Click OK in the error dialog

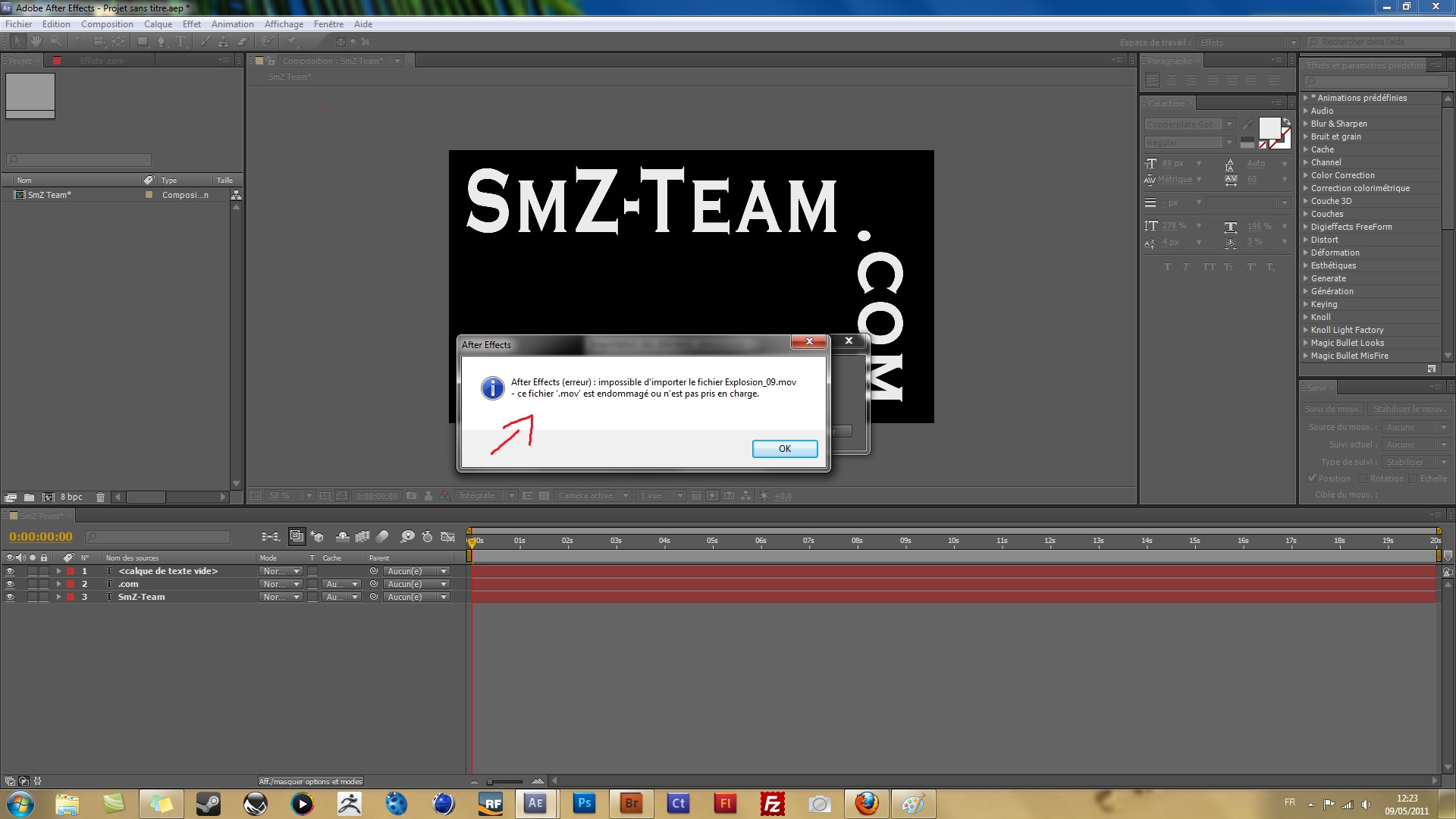click(x=785, y=449)
